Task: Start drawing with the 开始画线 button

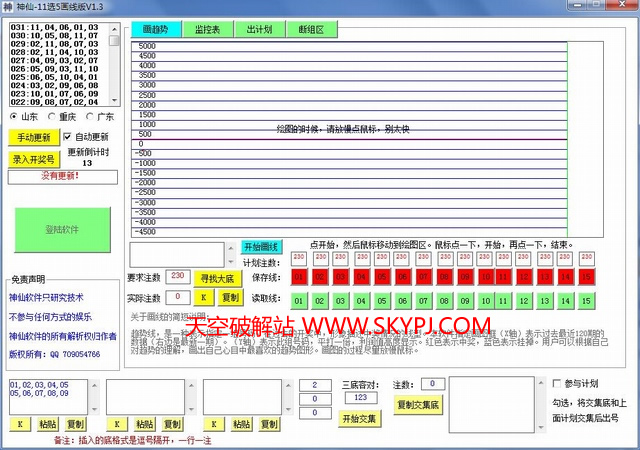Action: pos(262,247)
